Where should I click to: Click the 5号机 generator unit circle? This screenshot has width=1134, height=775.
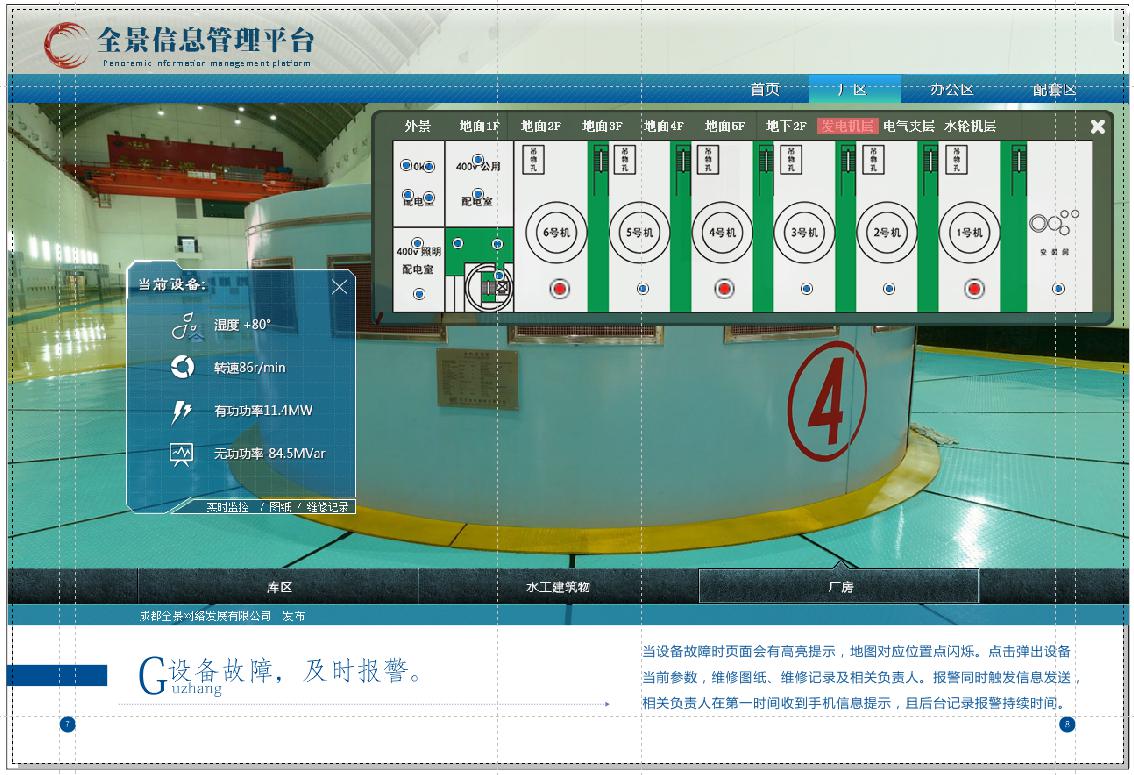(x=639, y=233)
